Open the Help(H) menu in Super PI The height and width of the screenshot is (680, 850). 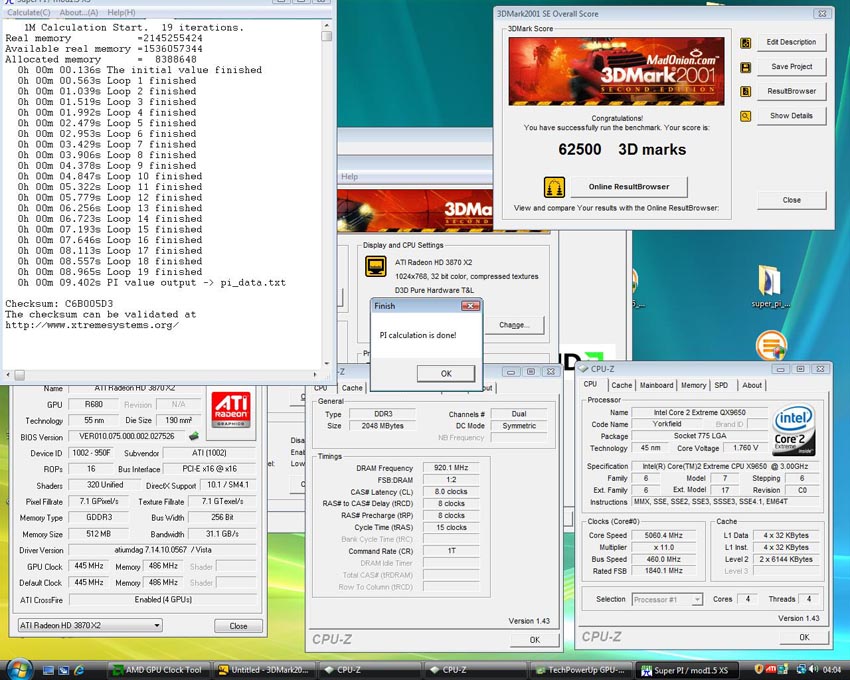click(x=121, y=12)
